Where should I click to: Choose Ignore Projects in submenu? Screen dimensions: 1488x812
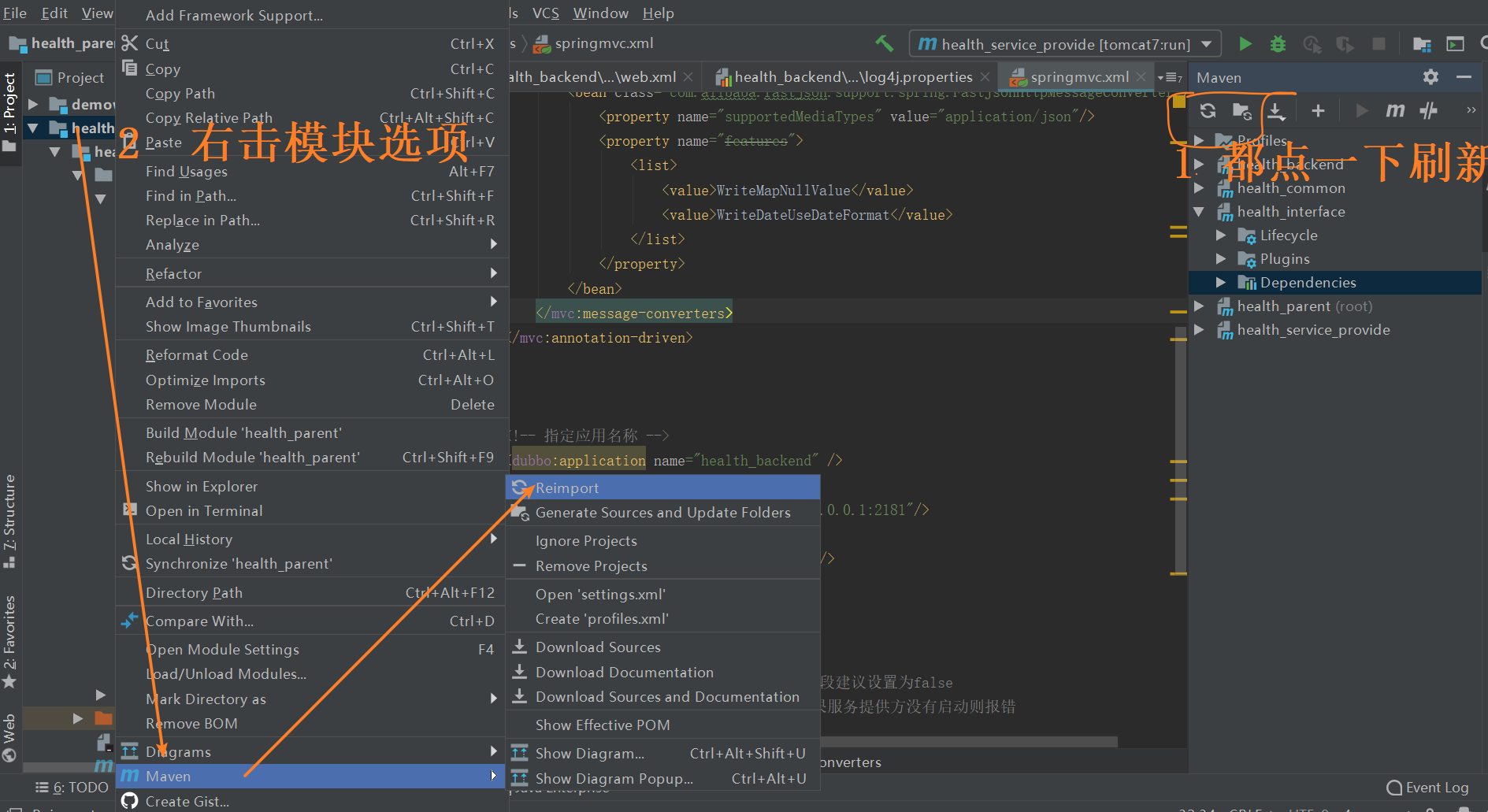coord(662,541)
